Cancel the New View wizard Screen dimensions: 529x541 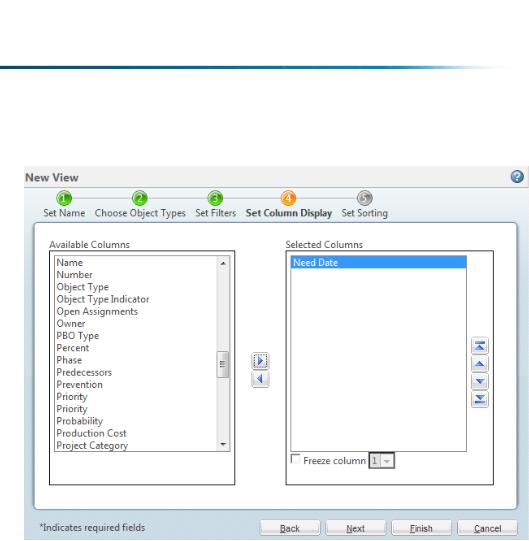tap(488, 528)
